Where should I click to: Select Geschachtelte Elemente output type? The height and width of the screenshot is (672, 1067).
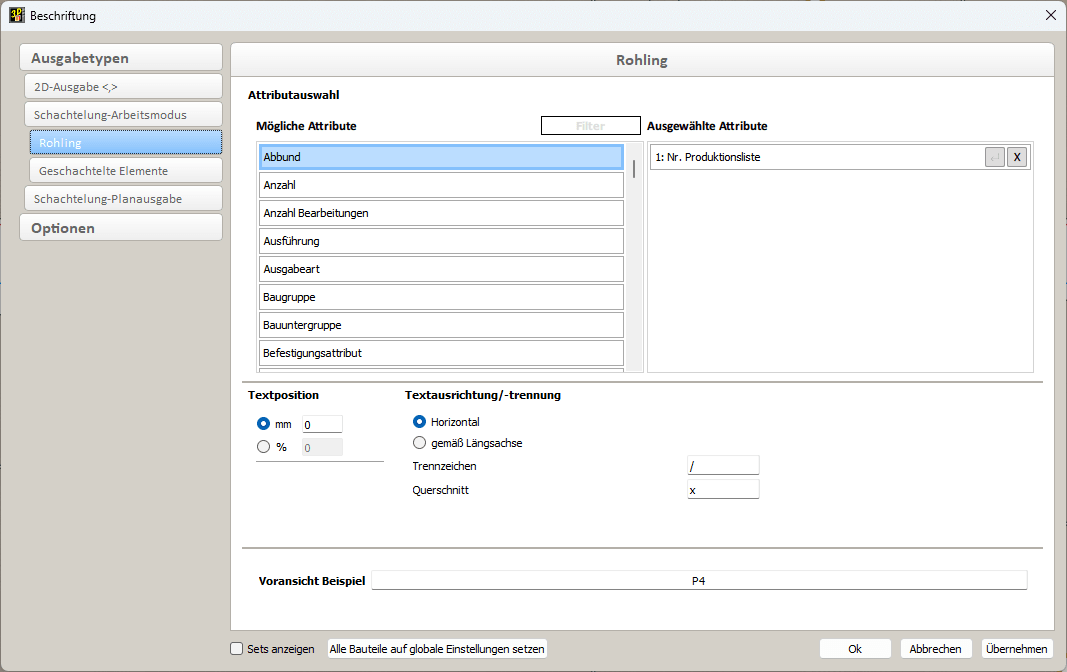click(126, 171)
